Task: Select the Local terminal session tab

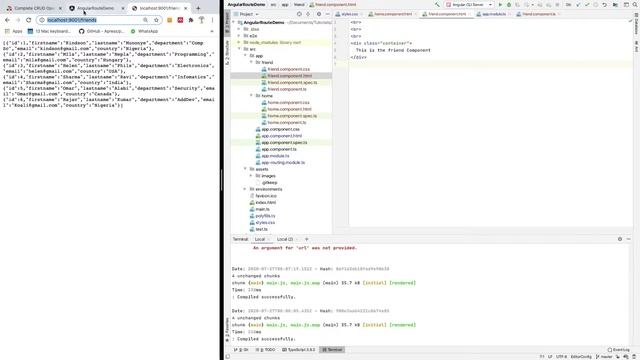Action: (x=260, y=239)
